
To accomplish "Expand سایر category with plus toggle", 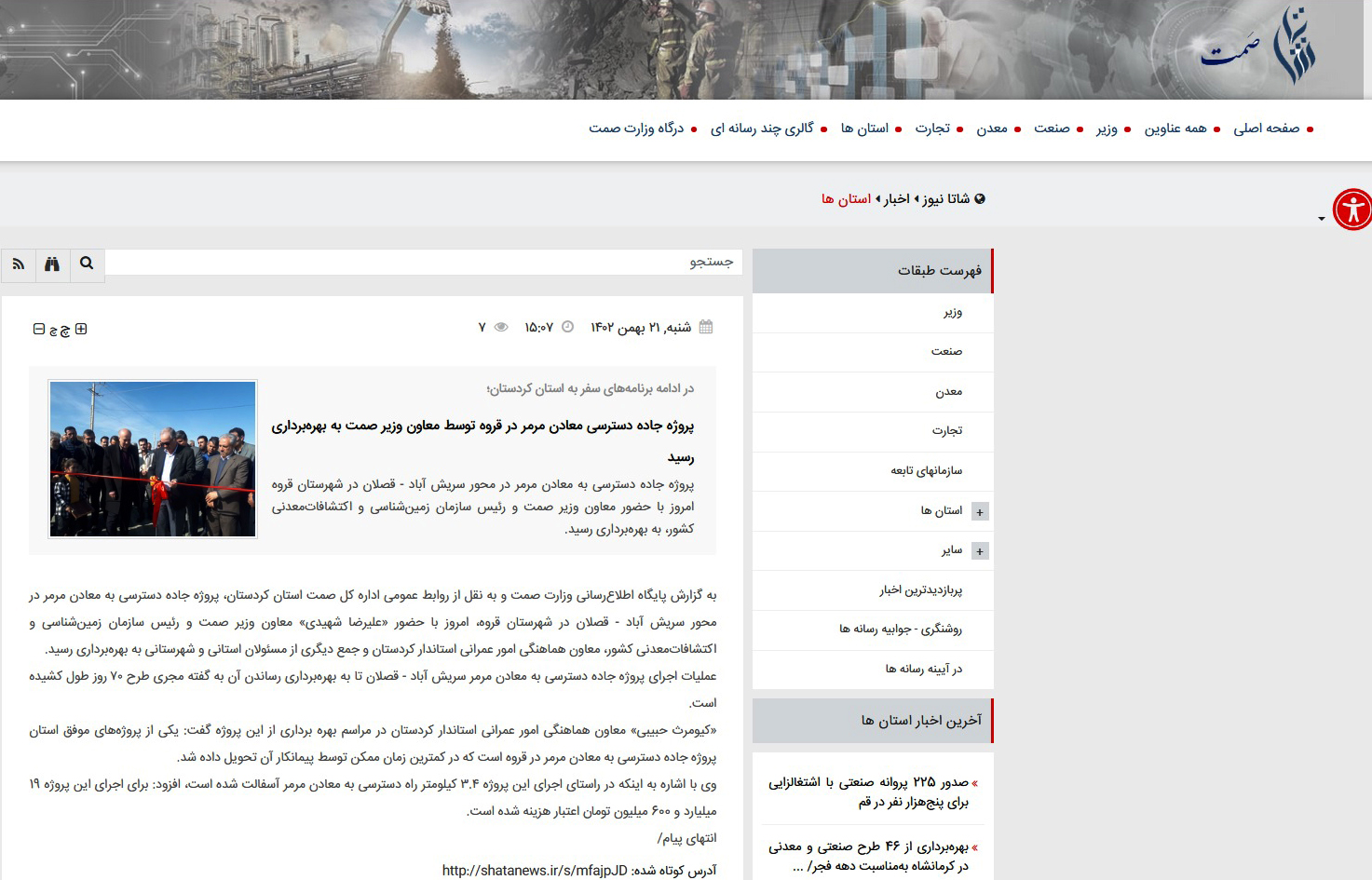I will [980, 550].
